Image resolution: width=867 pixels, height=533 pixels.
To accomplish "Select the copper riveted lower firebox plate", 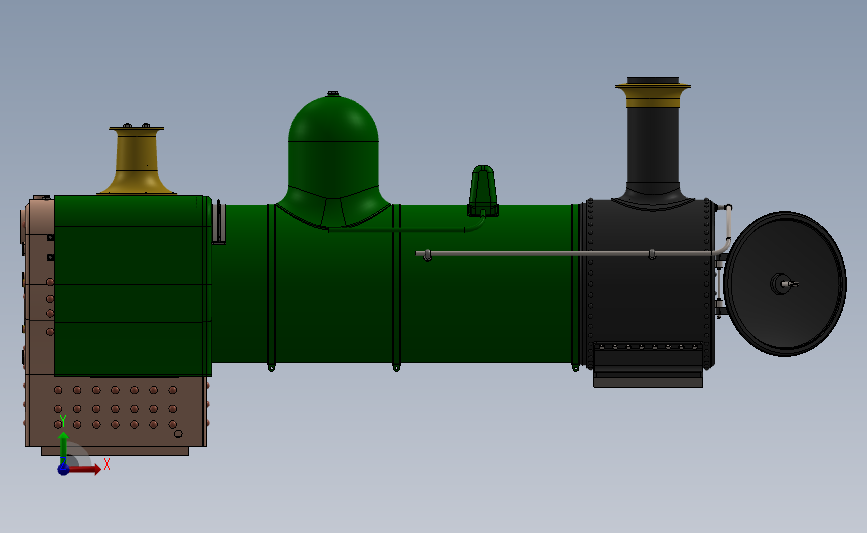I will (x=116, y=411).
